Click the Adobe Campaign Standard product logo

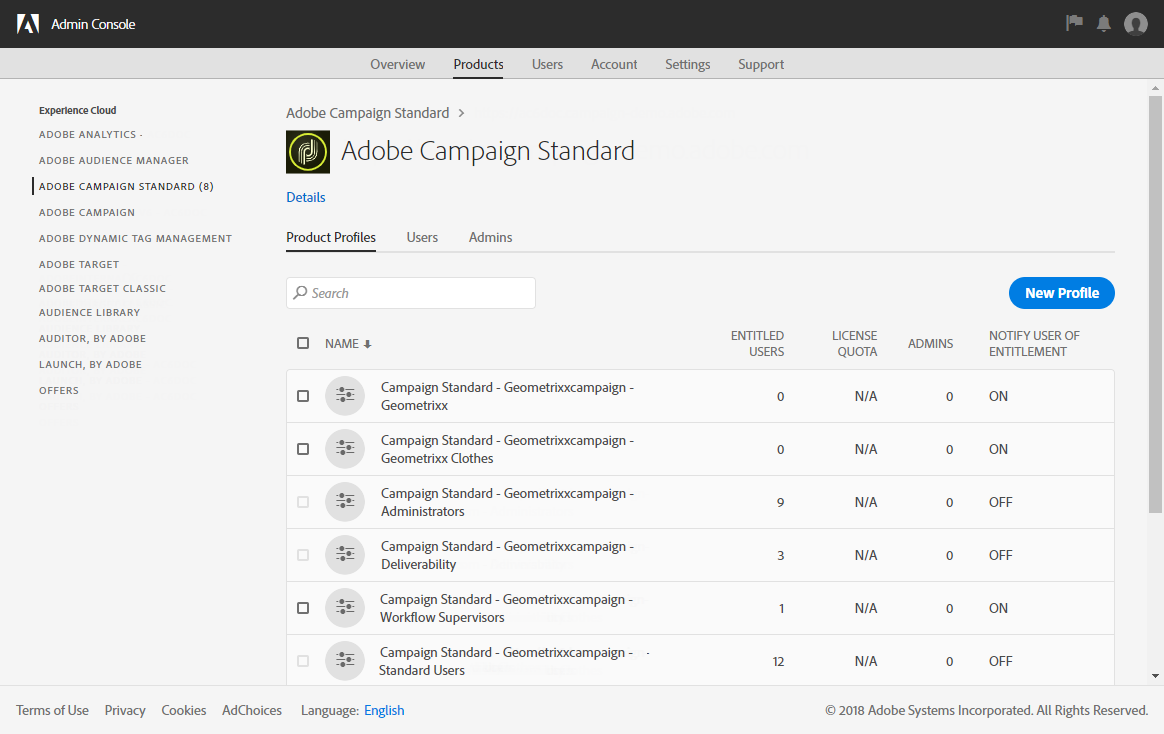[308, 152]
